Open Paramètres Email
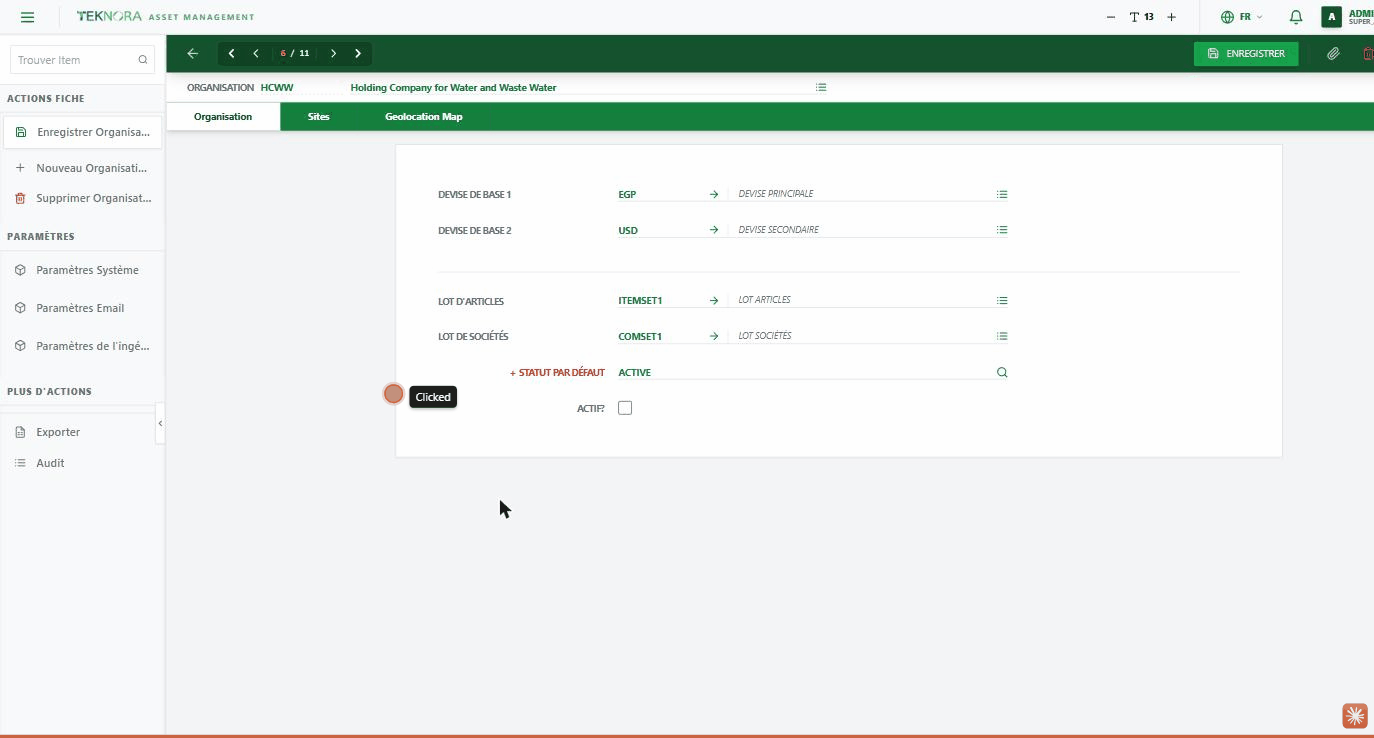 [x=82, y=308]
